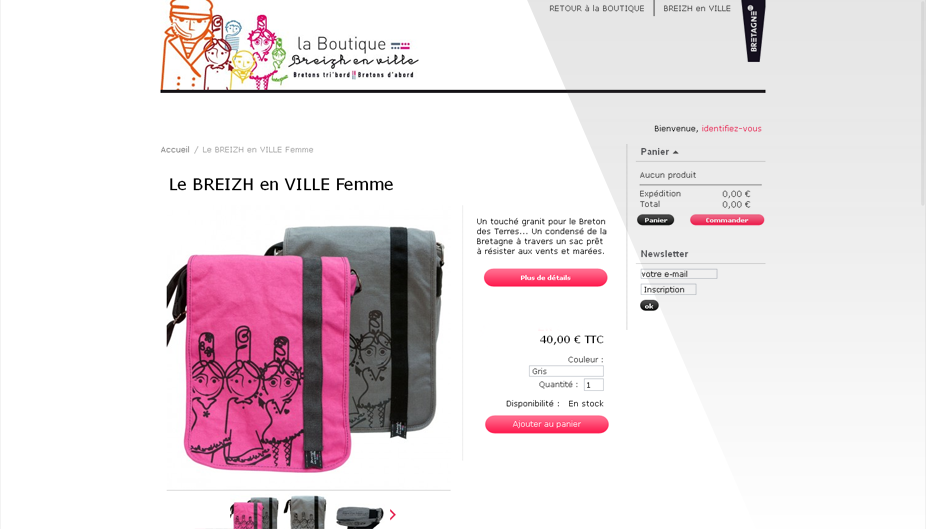Screen dimensions: 926x529
Task: Open the Bretagne badge in the header
Action: pos(754,31)
